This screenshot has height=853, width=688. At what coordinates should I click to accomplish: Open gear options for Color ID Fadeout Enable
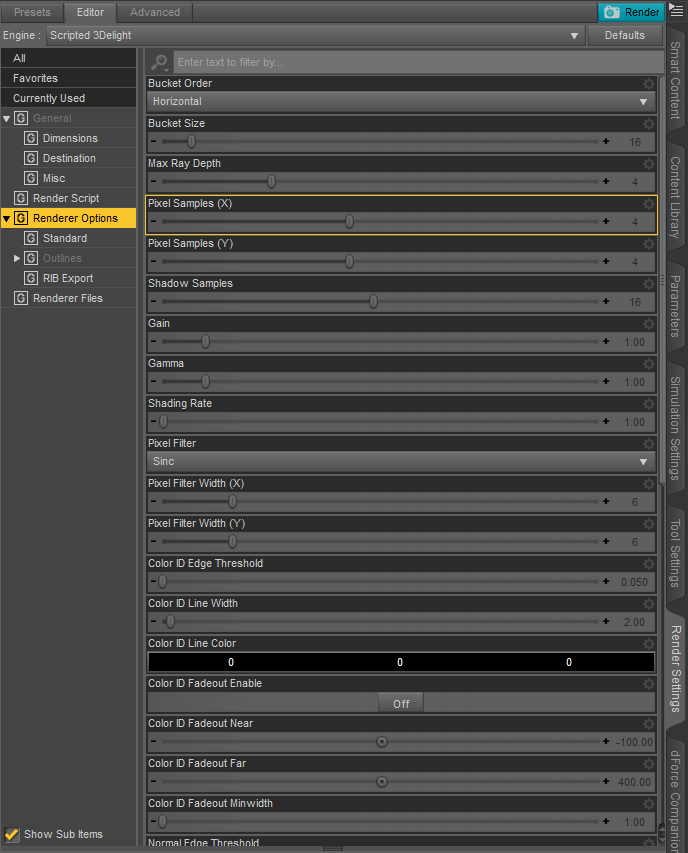tap(648, 684)
